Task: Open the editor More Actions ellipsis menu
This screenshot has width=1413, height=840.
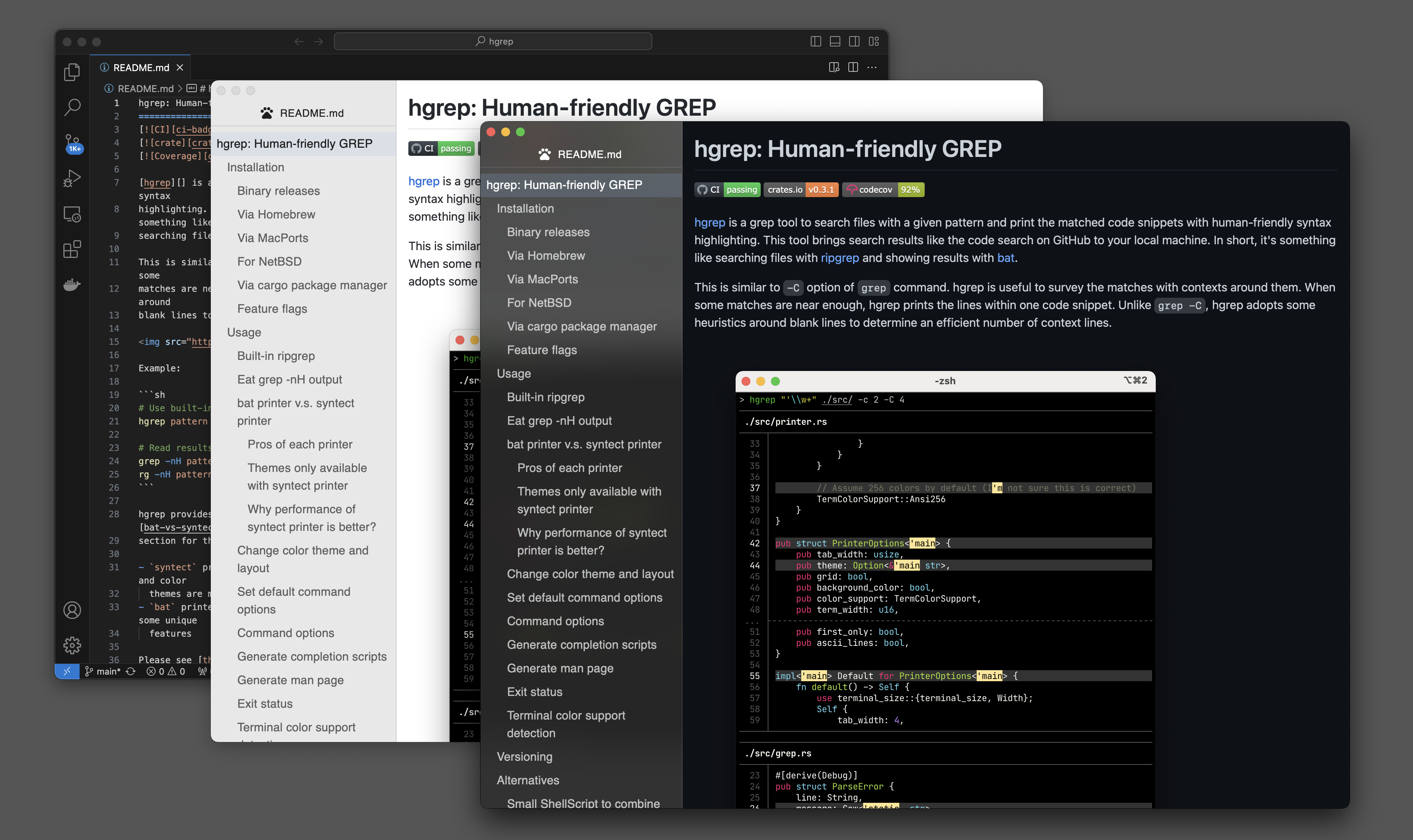Action: [872, 67]
